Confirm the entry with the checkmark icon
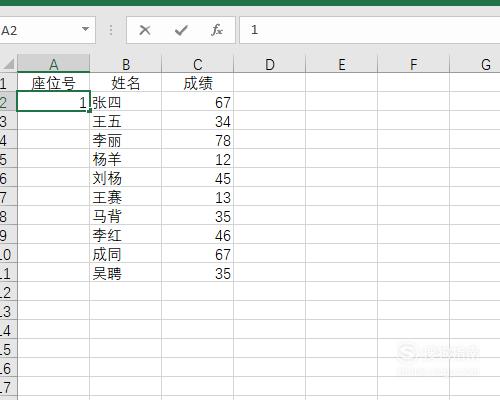This screenshot has width=500, height=400. [181, 30]
